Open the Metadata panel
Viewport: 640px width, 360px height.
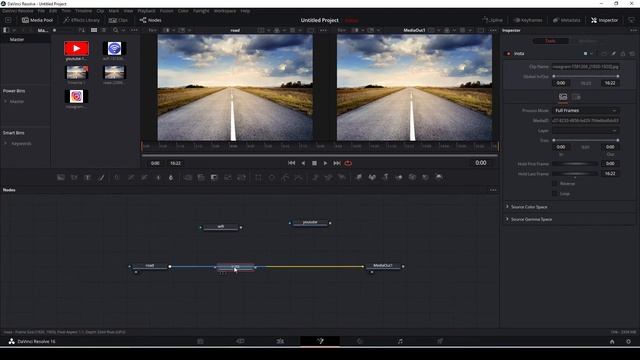pos(567,20)
